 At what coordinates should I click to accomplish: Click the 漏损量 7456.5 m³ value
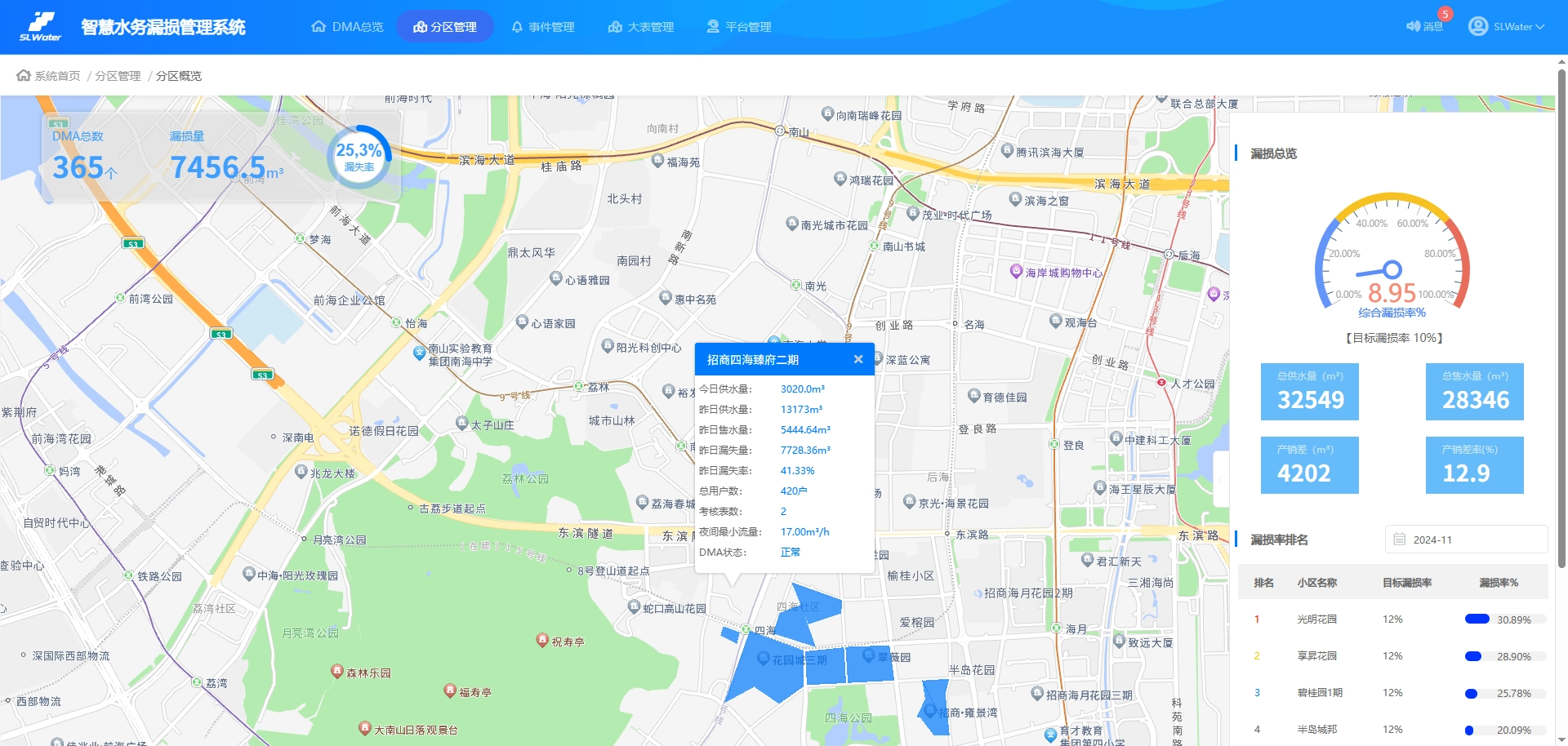pos(227,167)
